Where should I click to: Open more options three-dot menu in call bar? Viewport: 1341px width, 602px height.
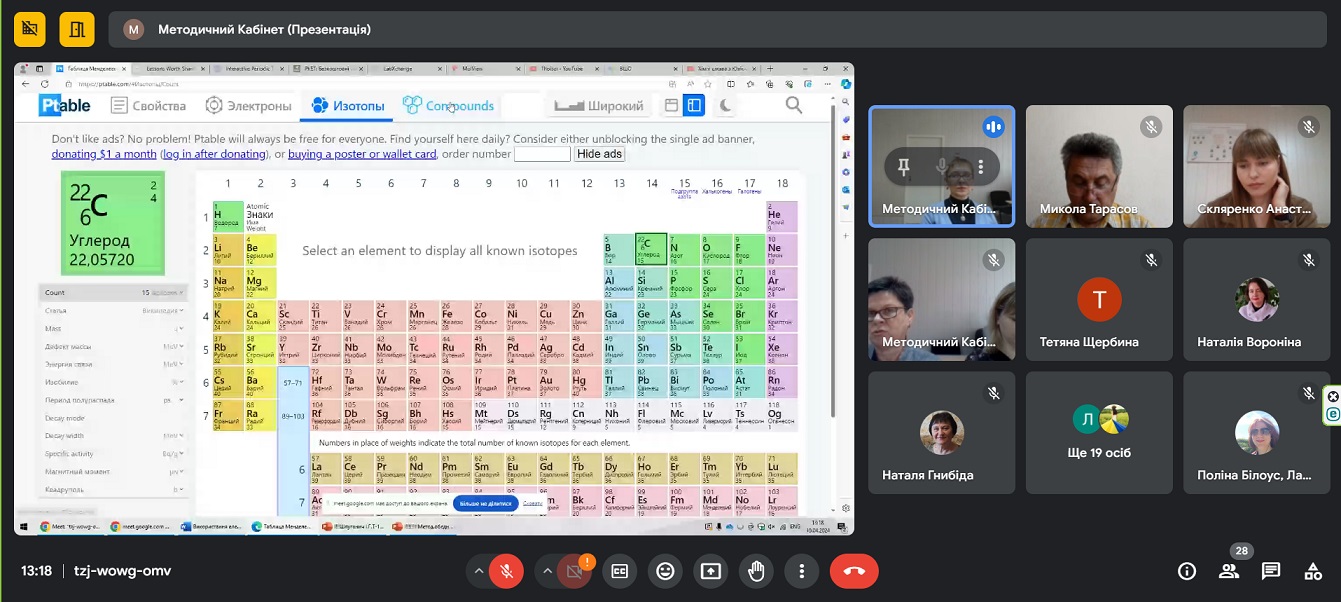801,571
